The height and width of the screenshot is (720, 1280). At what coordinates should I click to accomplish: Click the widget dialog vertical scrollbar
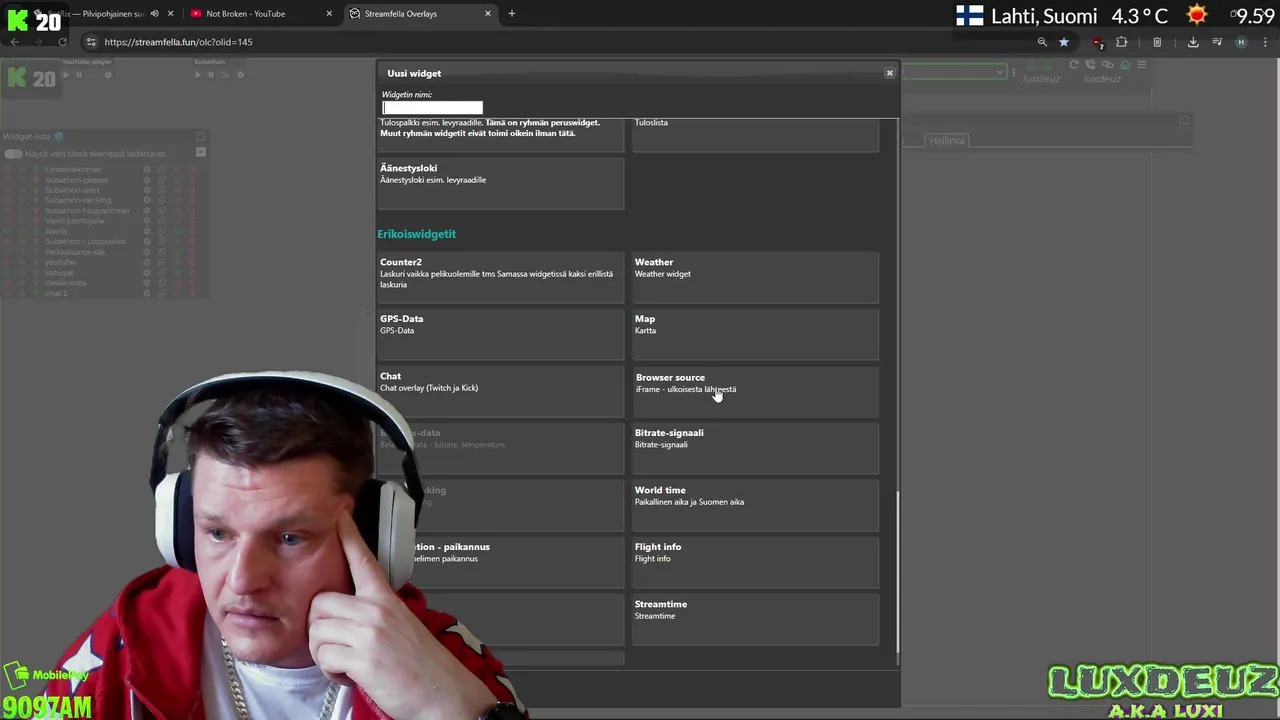[897, 570]
